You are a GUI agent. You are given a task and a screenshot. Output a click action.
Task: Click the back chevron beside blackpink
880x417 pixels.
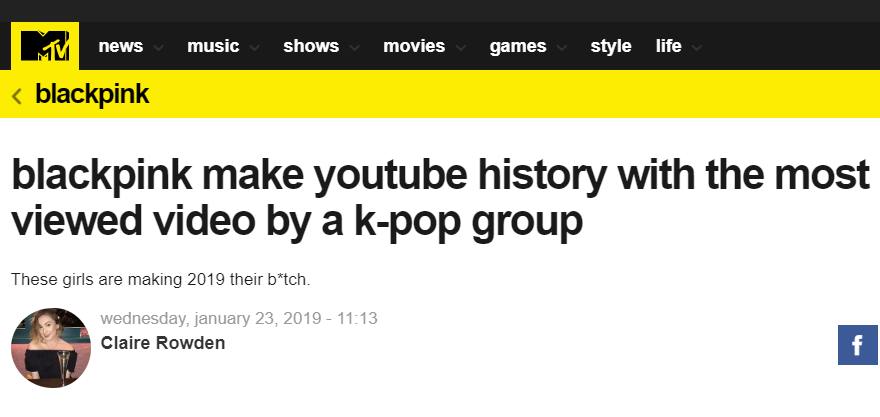tap(17, 96)
